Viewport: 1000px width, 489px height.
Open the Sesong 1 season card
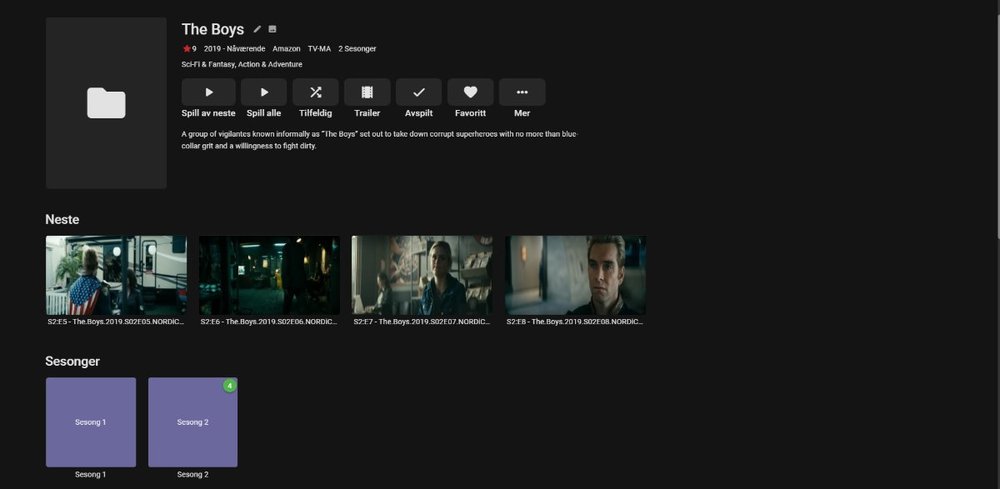pyautogui.click(x=91, y=422)
